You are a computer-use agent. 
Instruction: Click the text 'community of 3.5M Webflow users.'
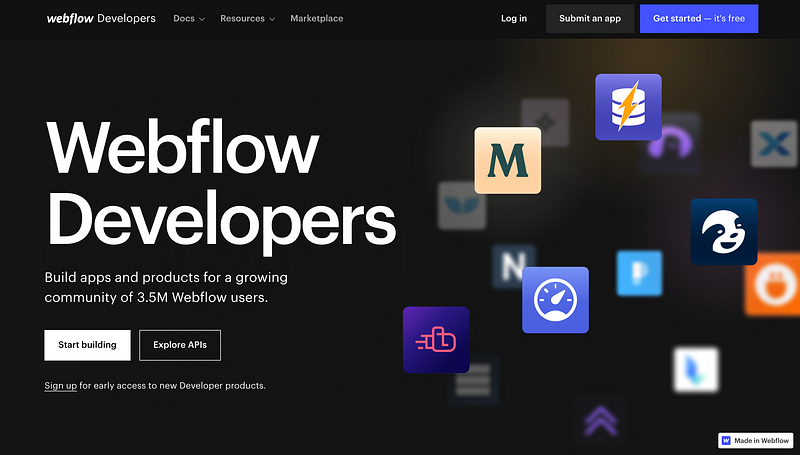click(156, 297)
